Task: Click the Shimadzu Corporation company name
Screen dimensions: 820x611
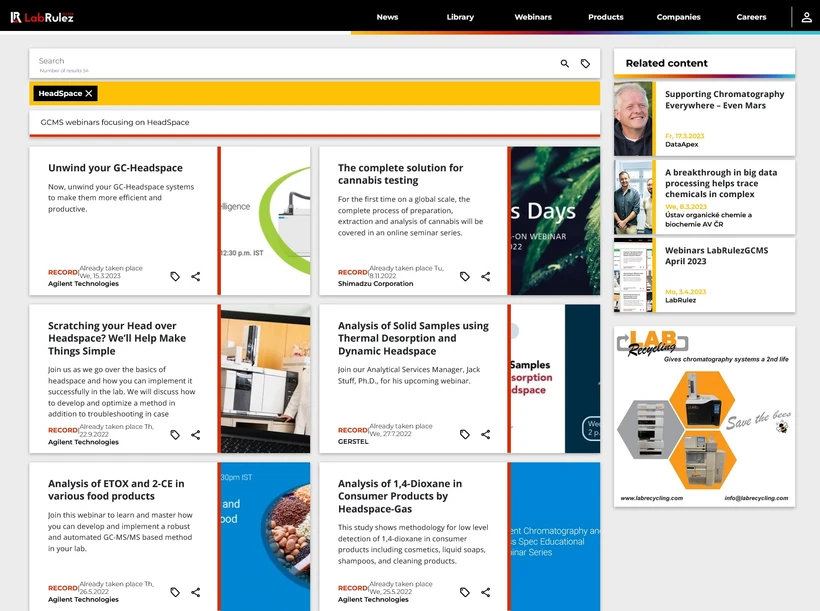Action: coord(375,284)
